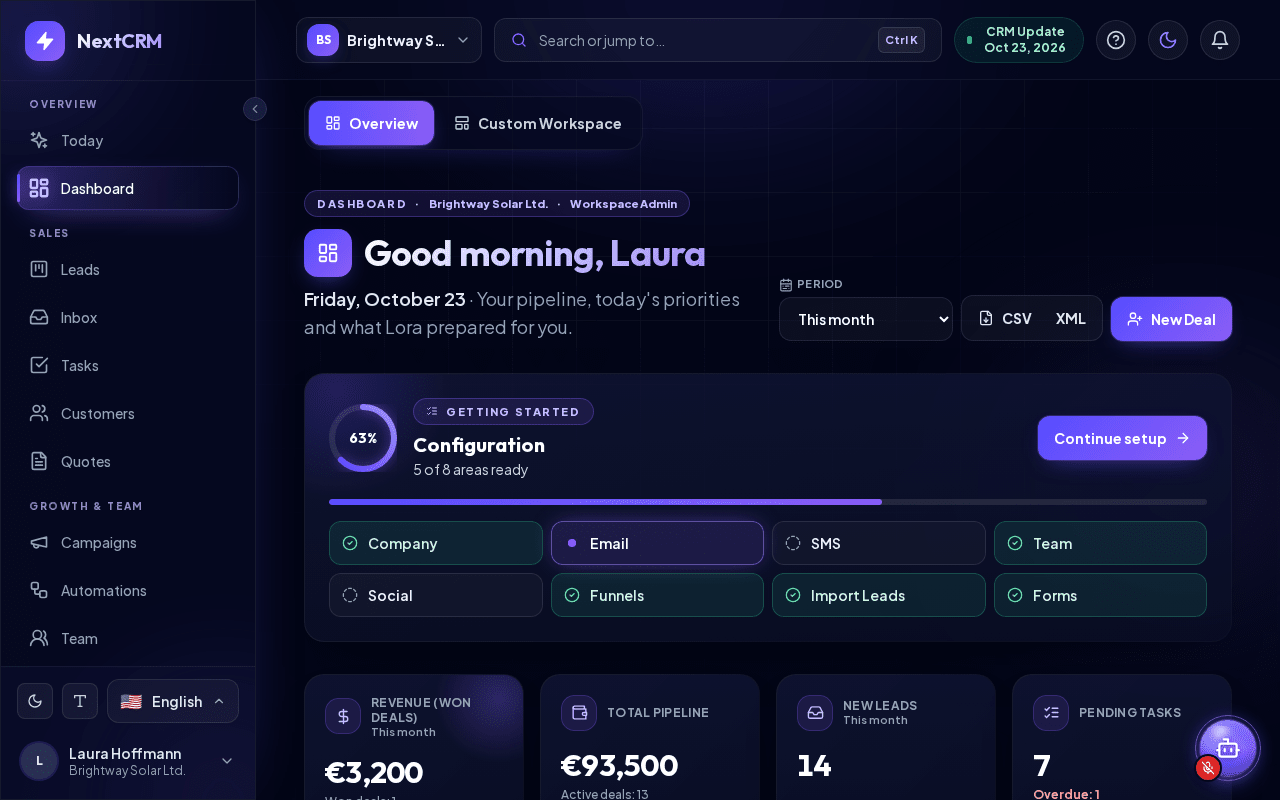1280x800 pixels.
Task: Open the English language dropdown
Action: 173,701
